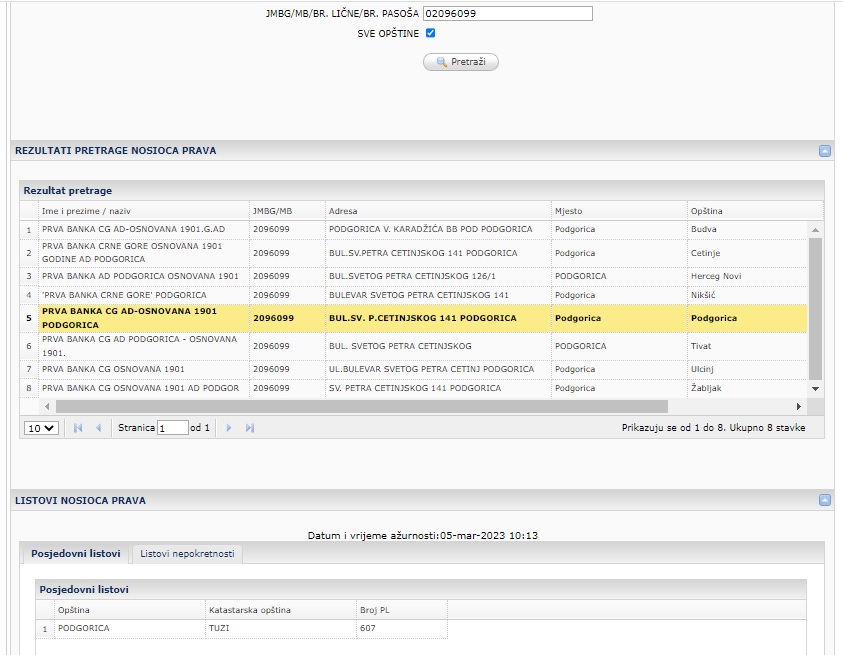This screenshot has height=655, width=843.
Task: Click the horizontal scrollbar right arrow
Action: tap(799, 407)
